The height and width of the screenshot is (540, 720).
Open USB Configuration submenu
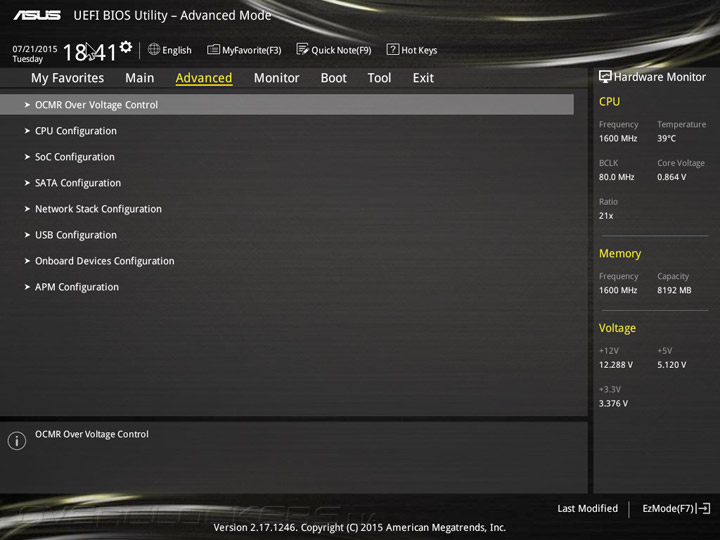[76, 235]
